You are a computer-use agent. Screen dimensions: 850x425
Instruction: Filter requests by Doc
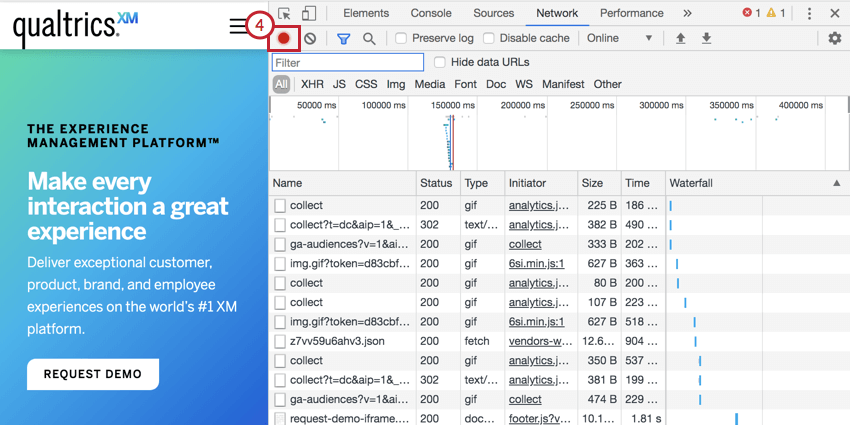pyautogui.click(x=496, y=84)
